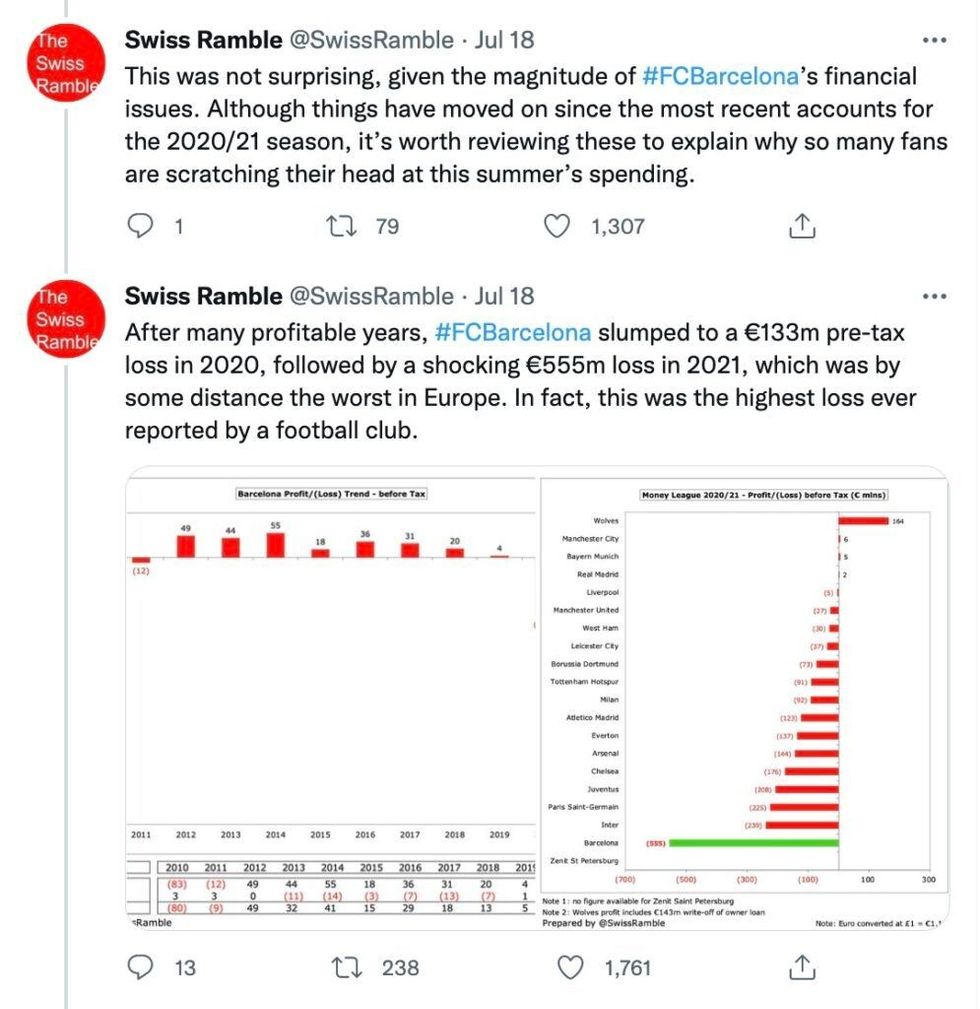This screenshot has height=1009, width=980.
Task: Like the tweet with 1,761 likes
Action: [x=571, y=967]
